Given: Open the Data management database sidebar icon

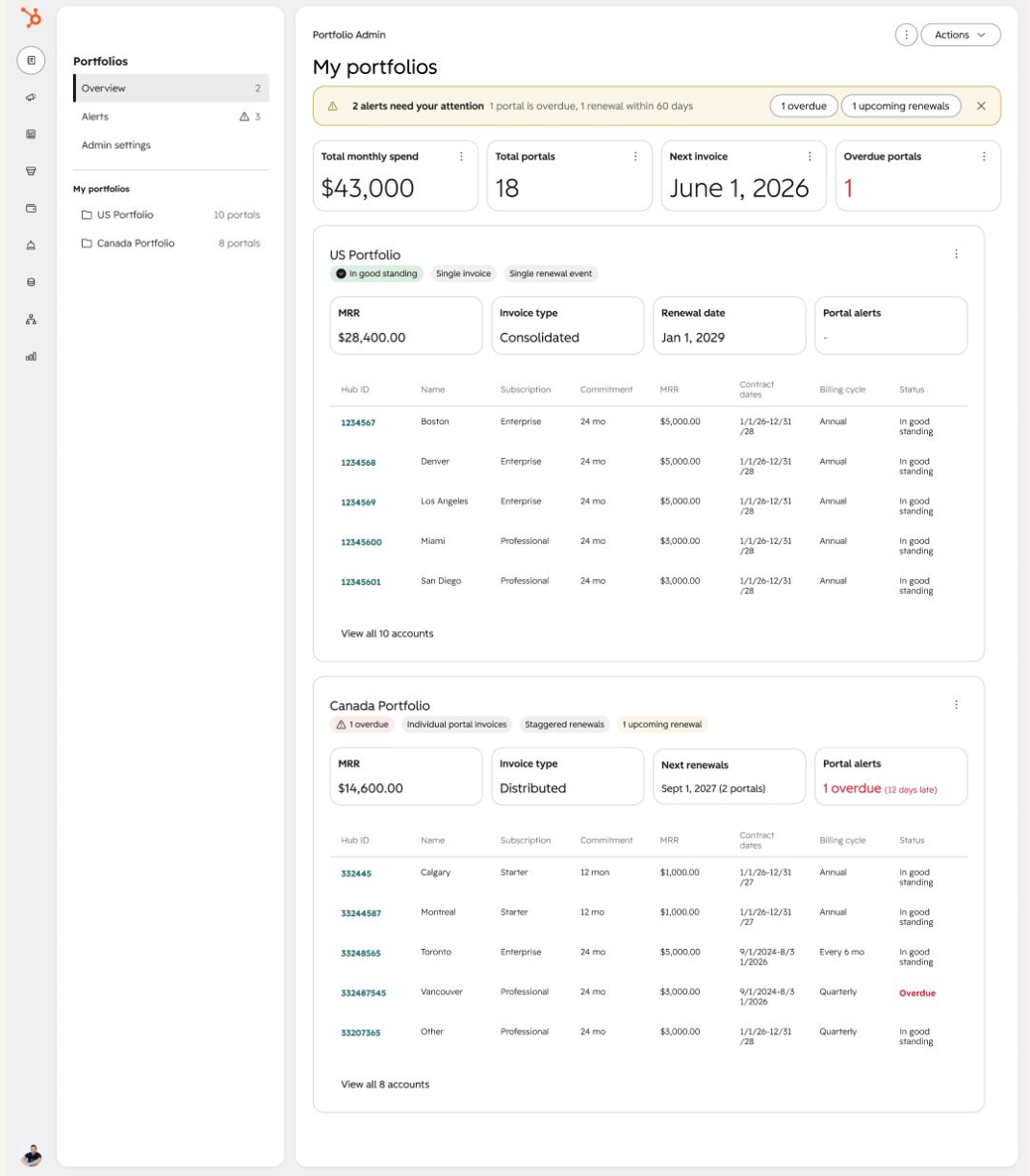Looking at the screenshot, I should click(x=31, y=282).
